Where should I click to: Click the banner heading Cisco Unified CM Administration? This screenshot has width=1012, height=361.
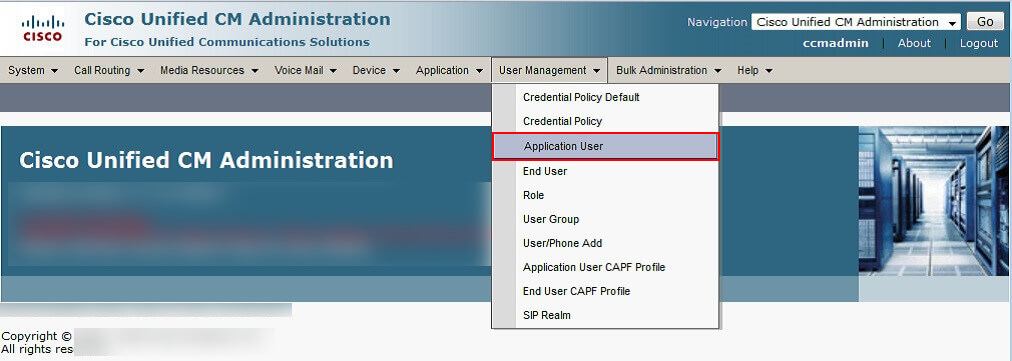coord(206,160)
